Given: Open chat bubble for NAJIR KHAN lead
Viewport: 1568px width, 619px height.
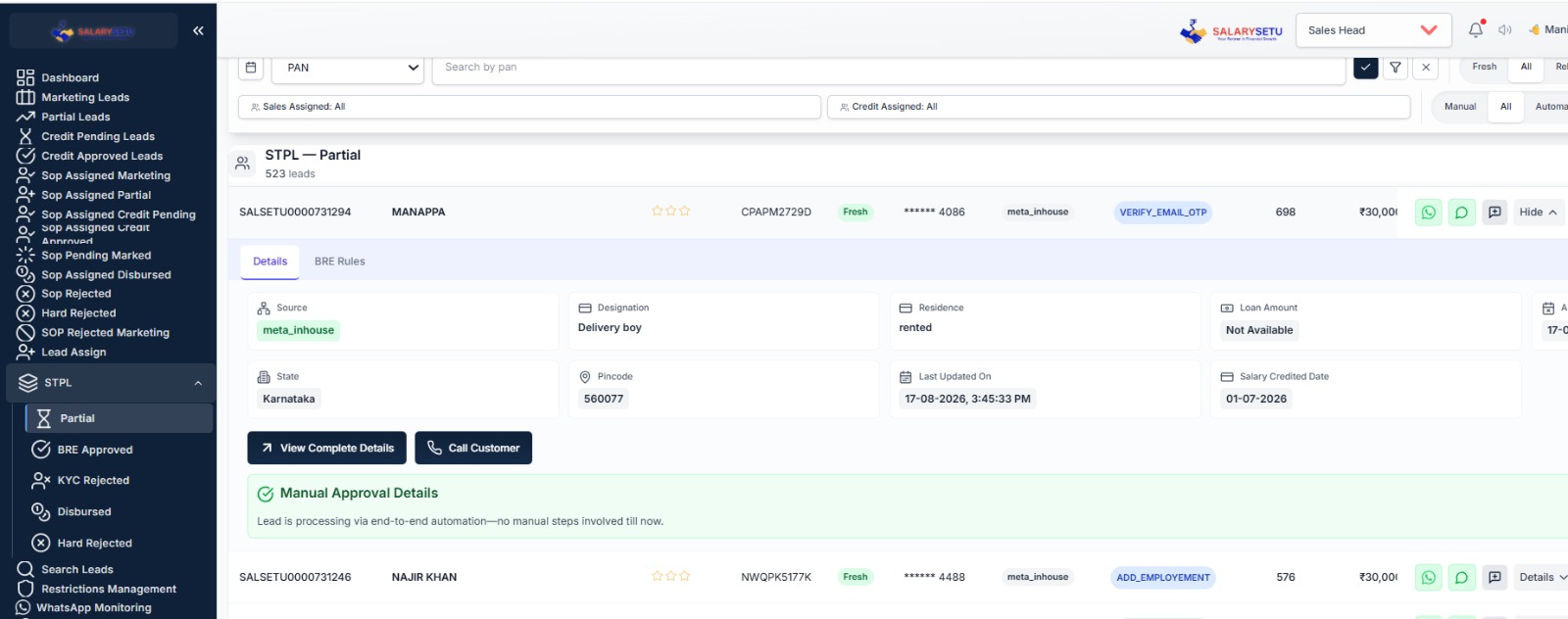Looking at the screenshot, I should pos(1461,578).
